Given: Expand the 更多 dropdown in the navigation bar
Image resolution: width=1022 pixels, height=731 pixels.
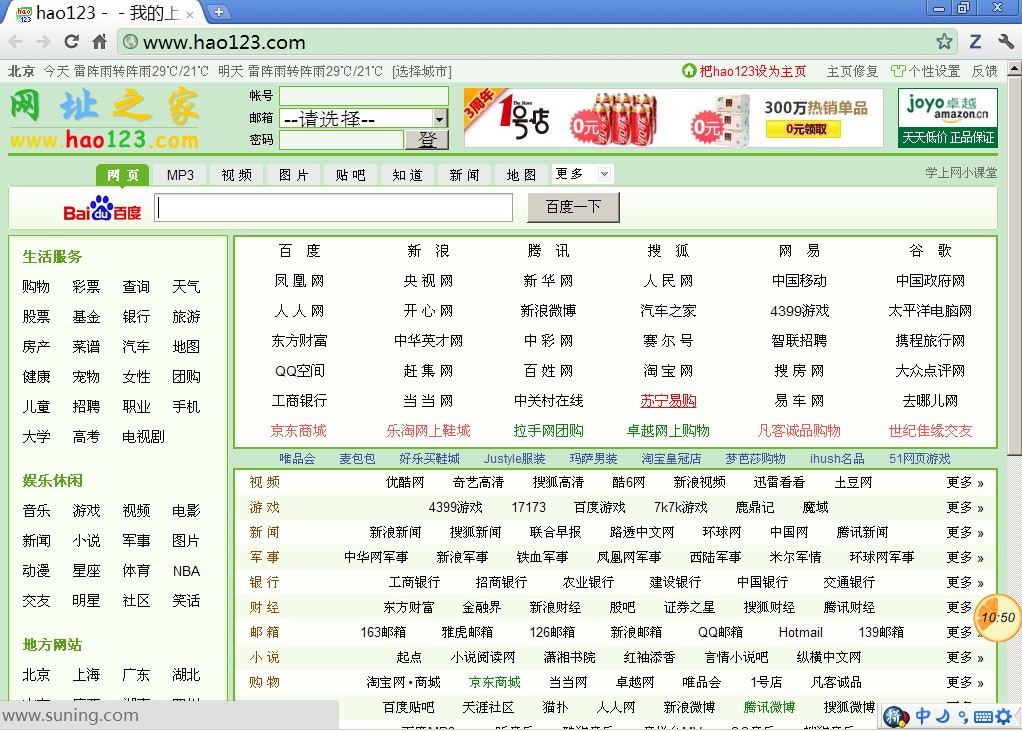Looking at the screenshot, I should (x=581, y=173).
